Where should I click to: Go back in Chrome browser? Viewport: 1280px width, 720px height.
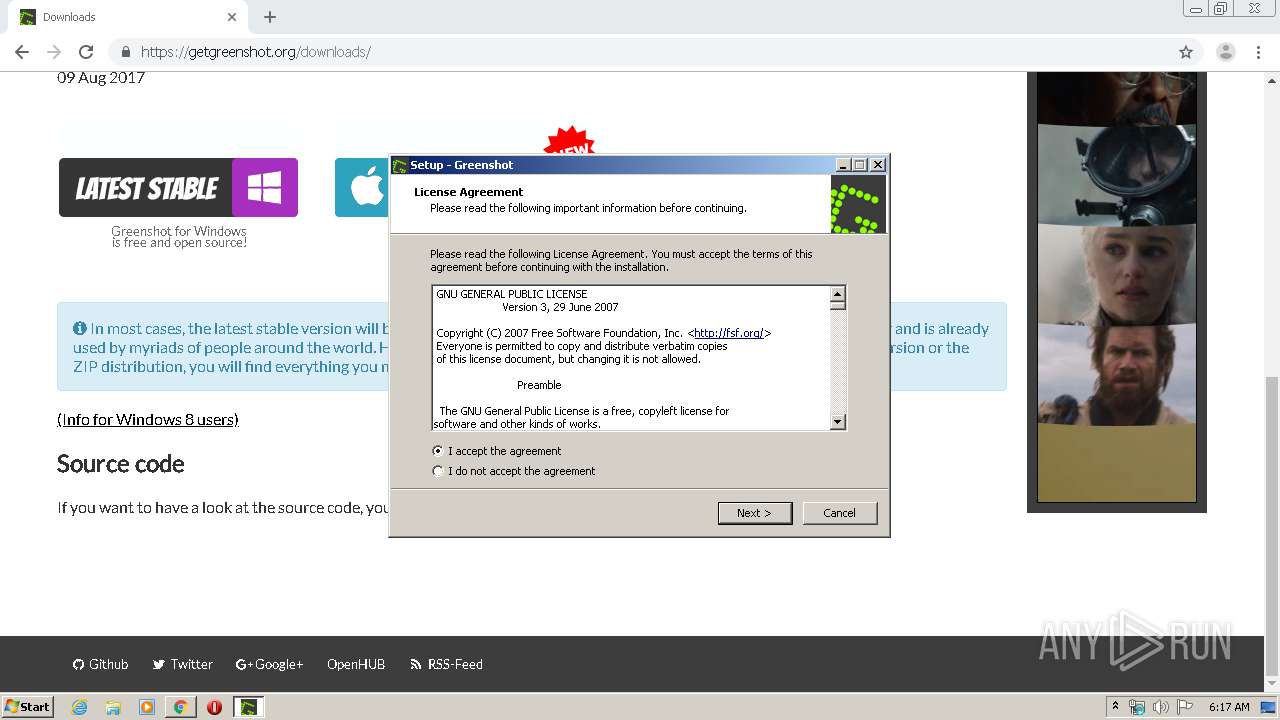click(x=22, y=52)
